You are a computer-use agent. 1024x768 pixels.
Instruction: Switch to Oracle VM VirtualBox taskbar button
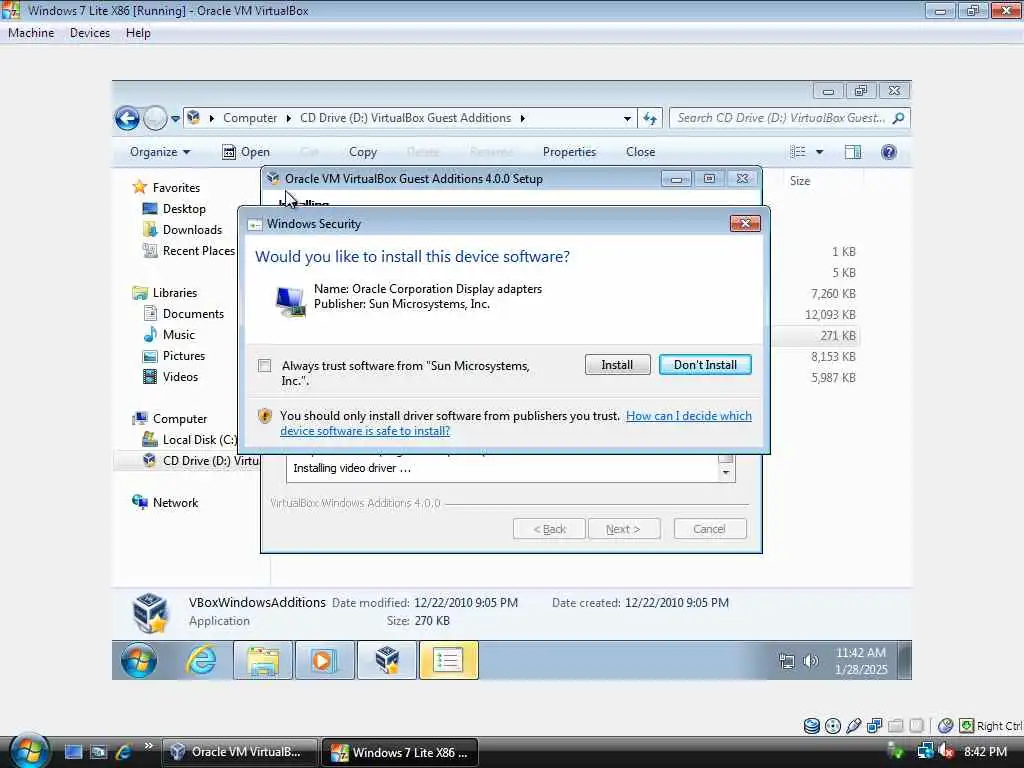click(240, 752)
